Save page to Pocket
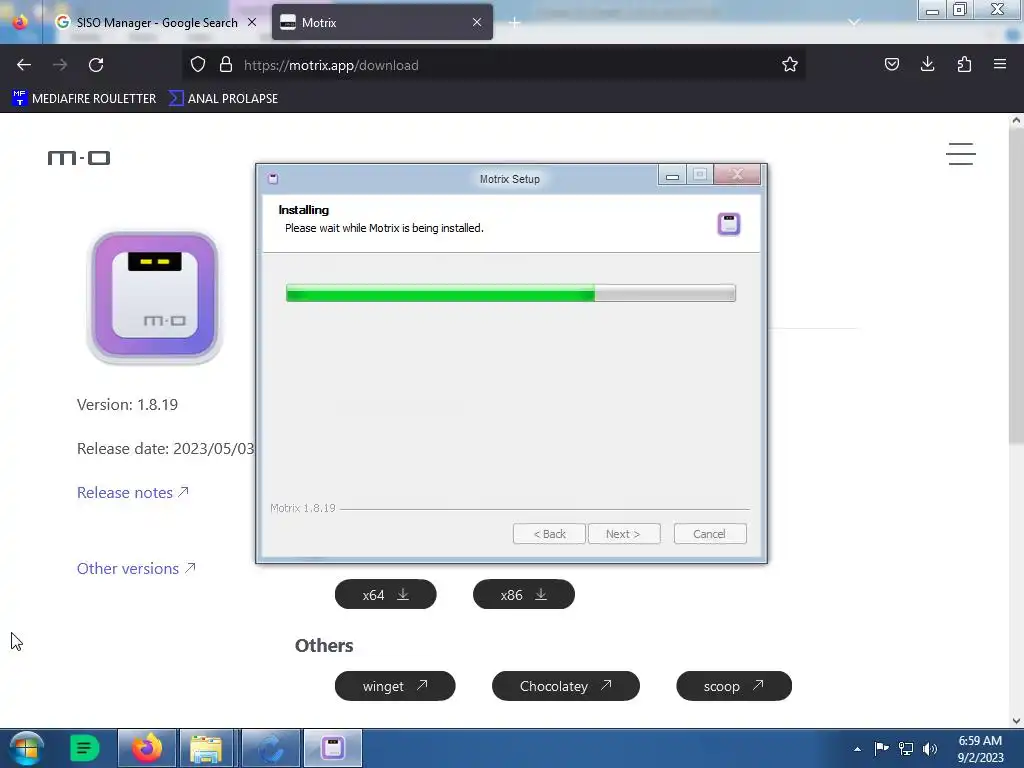 891,65
